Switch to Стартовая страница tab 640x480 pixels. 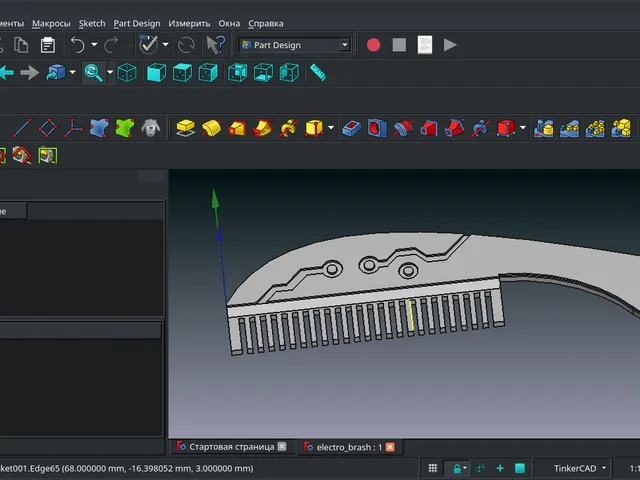click(x=231, y=447)
